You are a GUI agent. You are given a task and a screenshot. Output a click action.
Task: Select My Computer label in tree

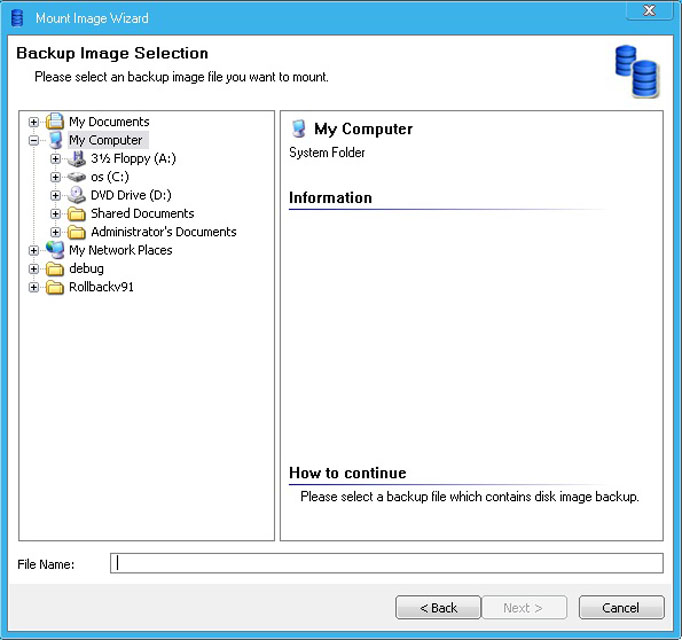coord(106,140)
